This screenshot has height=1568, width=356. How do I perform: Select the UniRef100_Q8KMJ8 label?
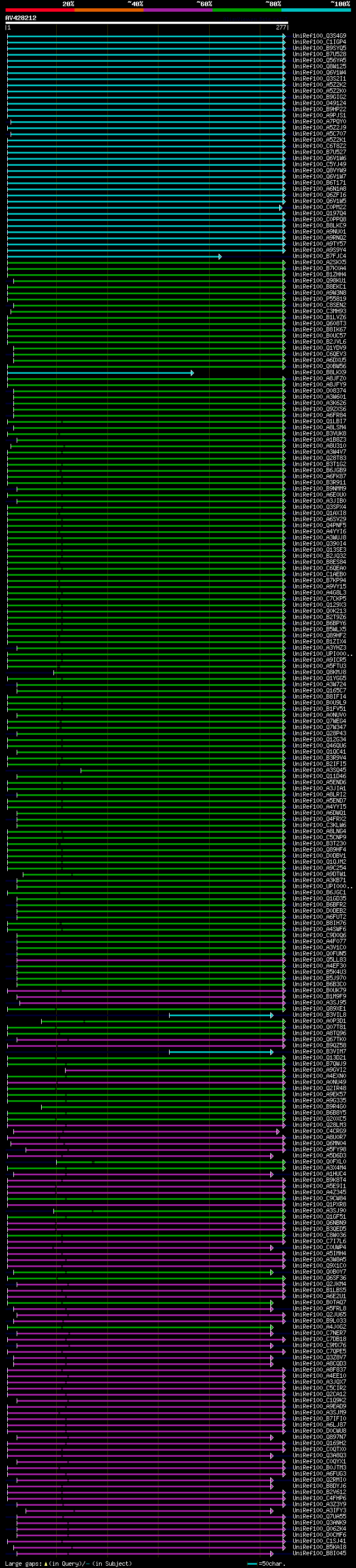[319, 672]
